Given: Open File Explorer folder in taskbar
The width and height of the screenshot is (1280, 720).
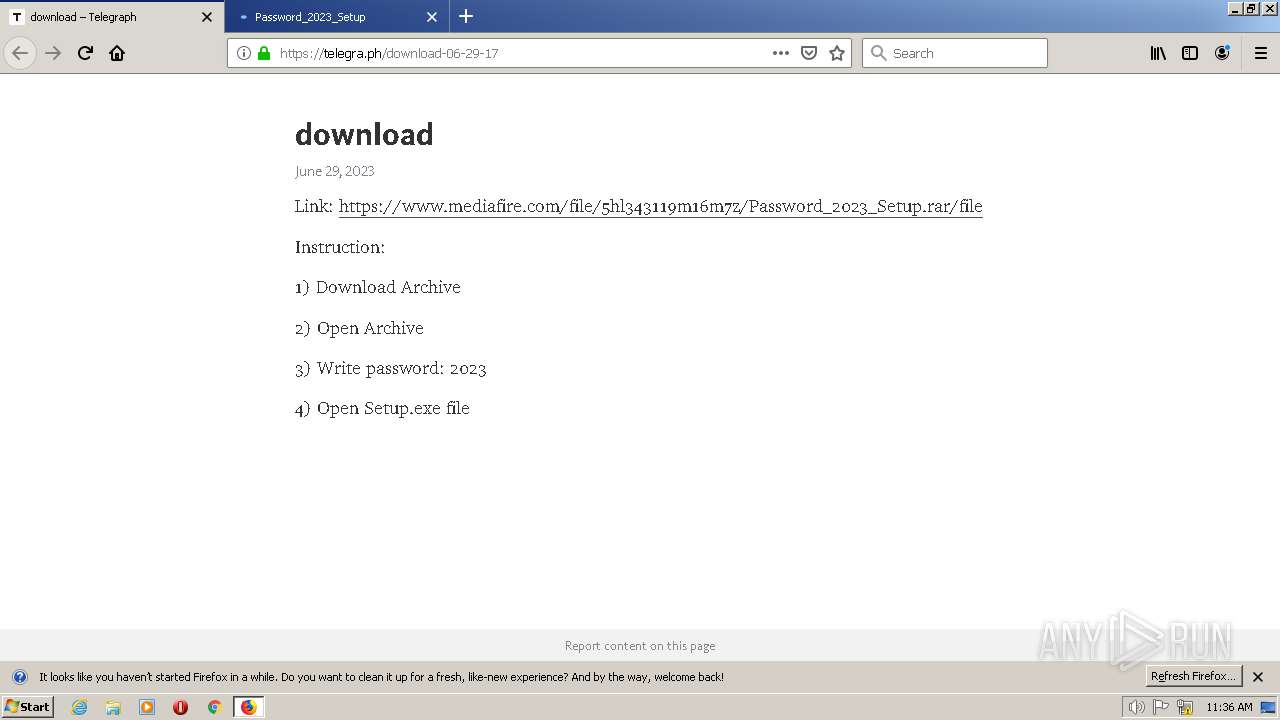Looking at the screenshot, I should coord(113,707).
